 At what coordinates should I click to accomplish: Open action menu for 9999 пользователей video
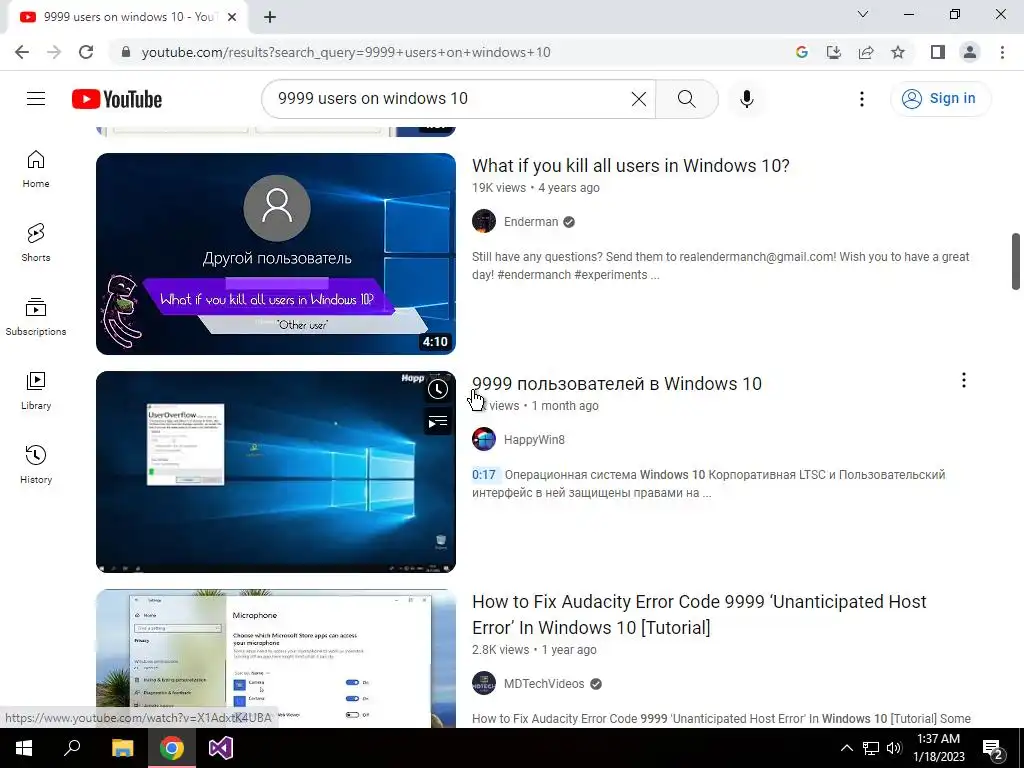[x=963, y=380]
